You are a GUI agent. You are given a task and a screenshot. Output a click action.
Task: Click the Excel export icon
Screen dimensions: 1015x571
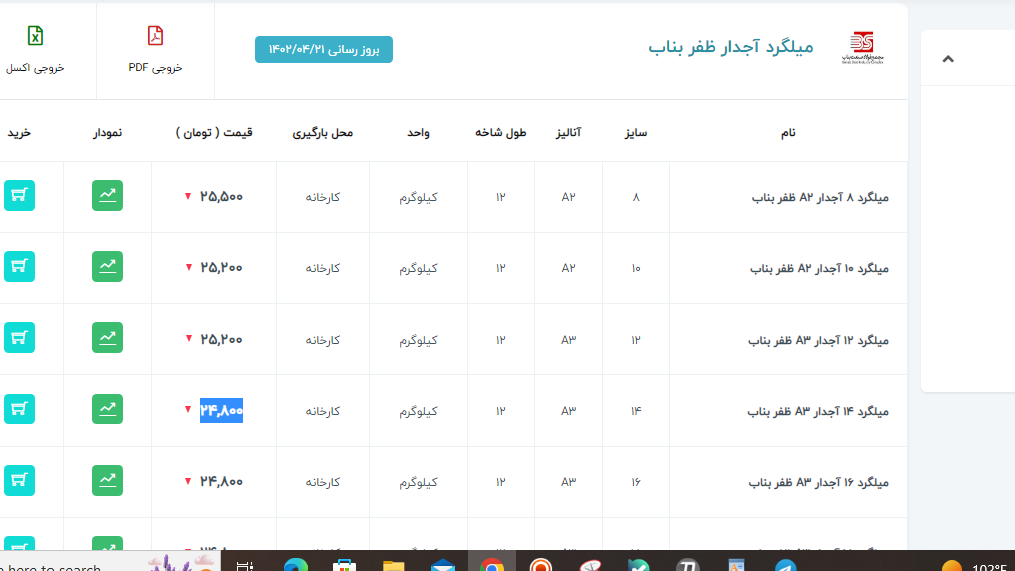35,37
